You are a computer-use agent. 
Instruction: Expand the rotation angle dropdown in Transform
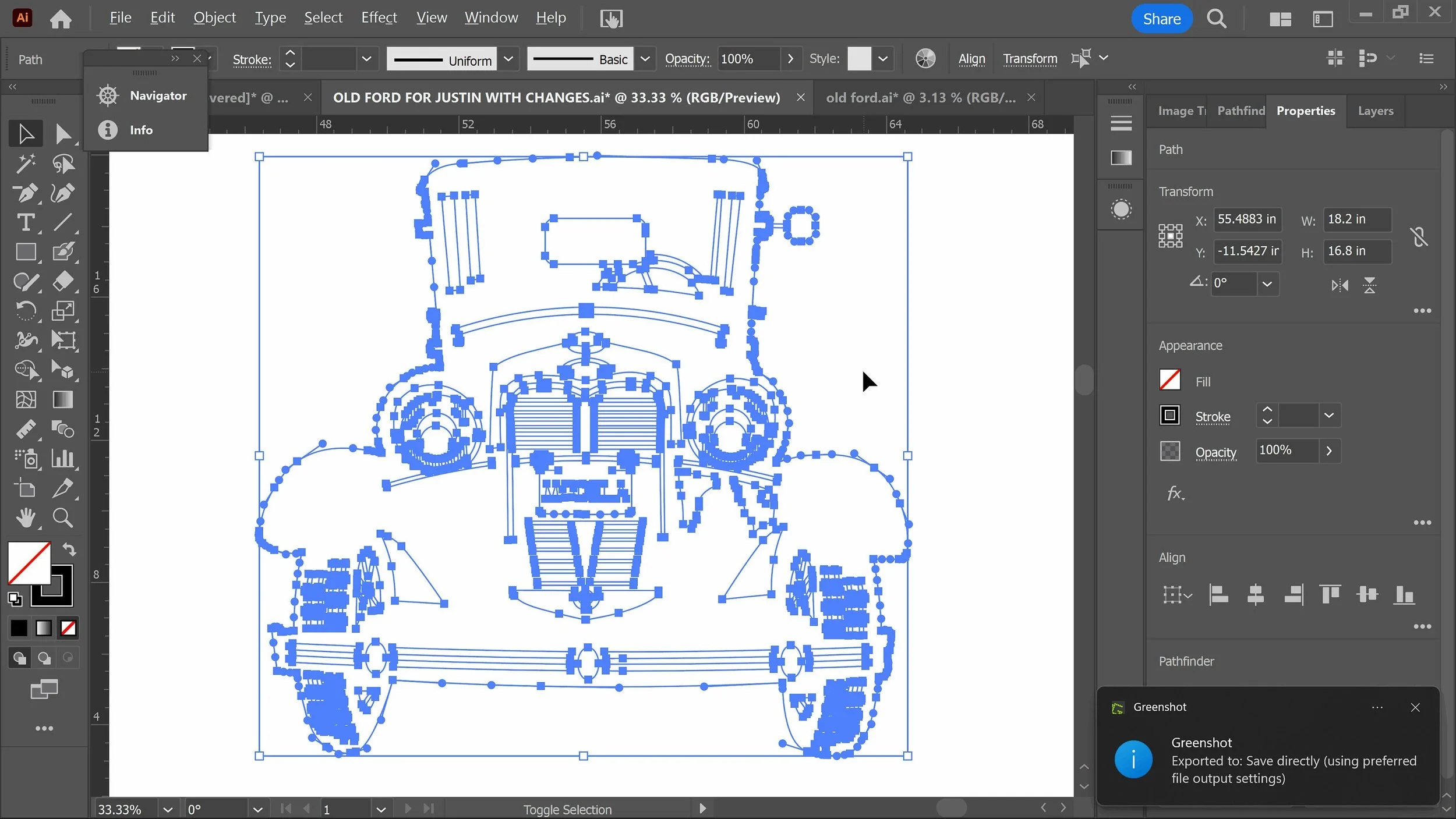(1267, 284)
